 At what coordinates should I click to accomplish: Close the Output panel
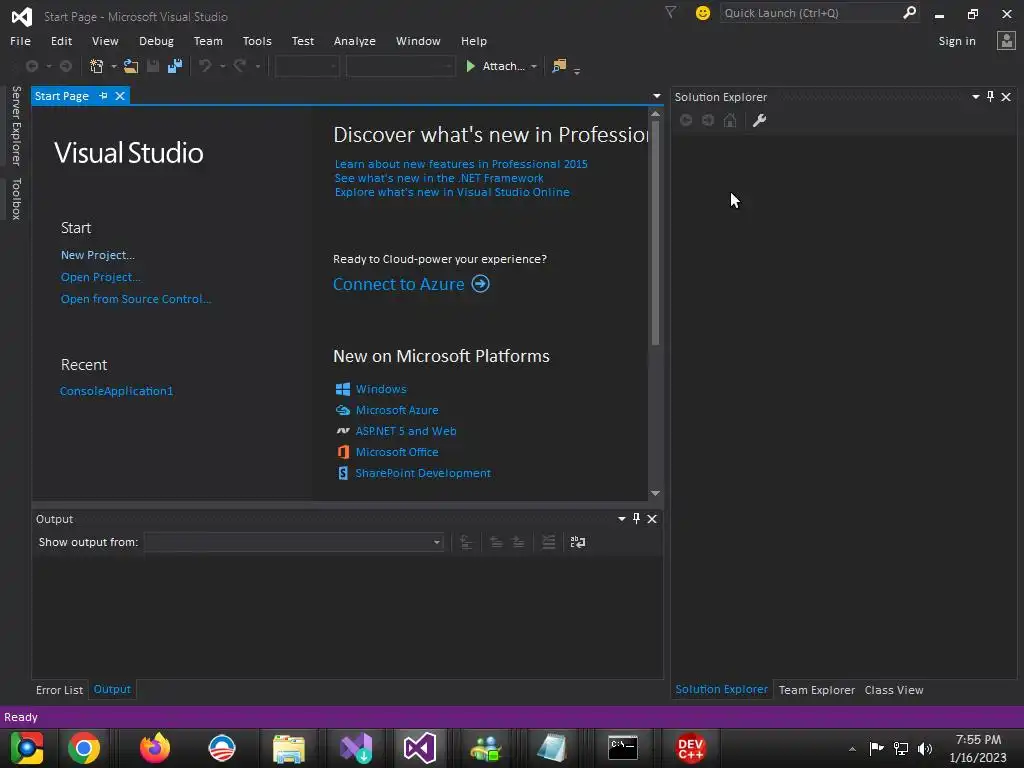point(652,519)
